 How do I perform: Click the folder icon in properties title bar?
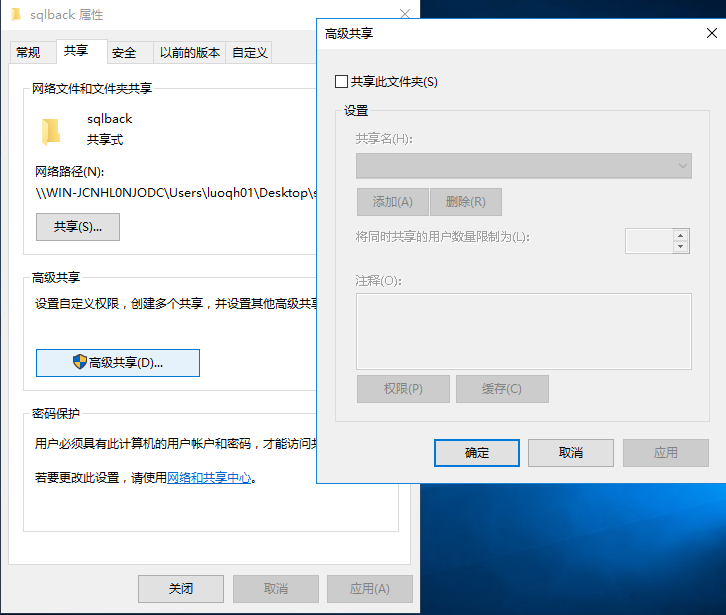[16, 14]
